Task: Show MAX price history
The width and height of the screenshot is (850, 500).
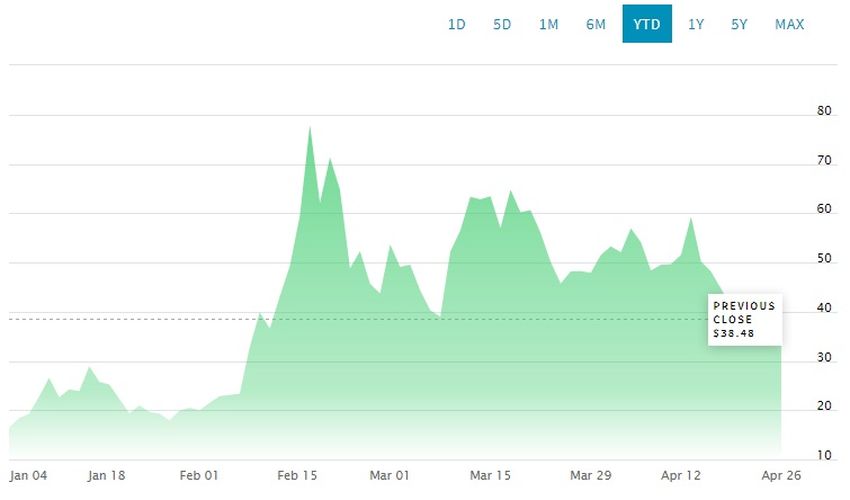Action: [789, 24]
